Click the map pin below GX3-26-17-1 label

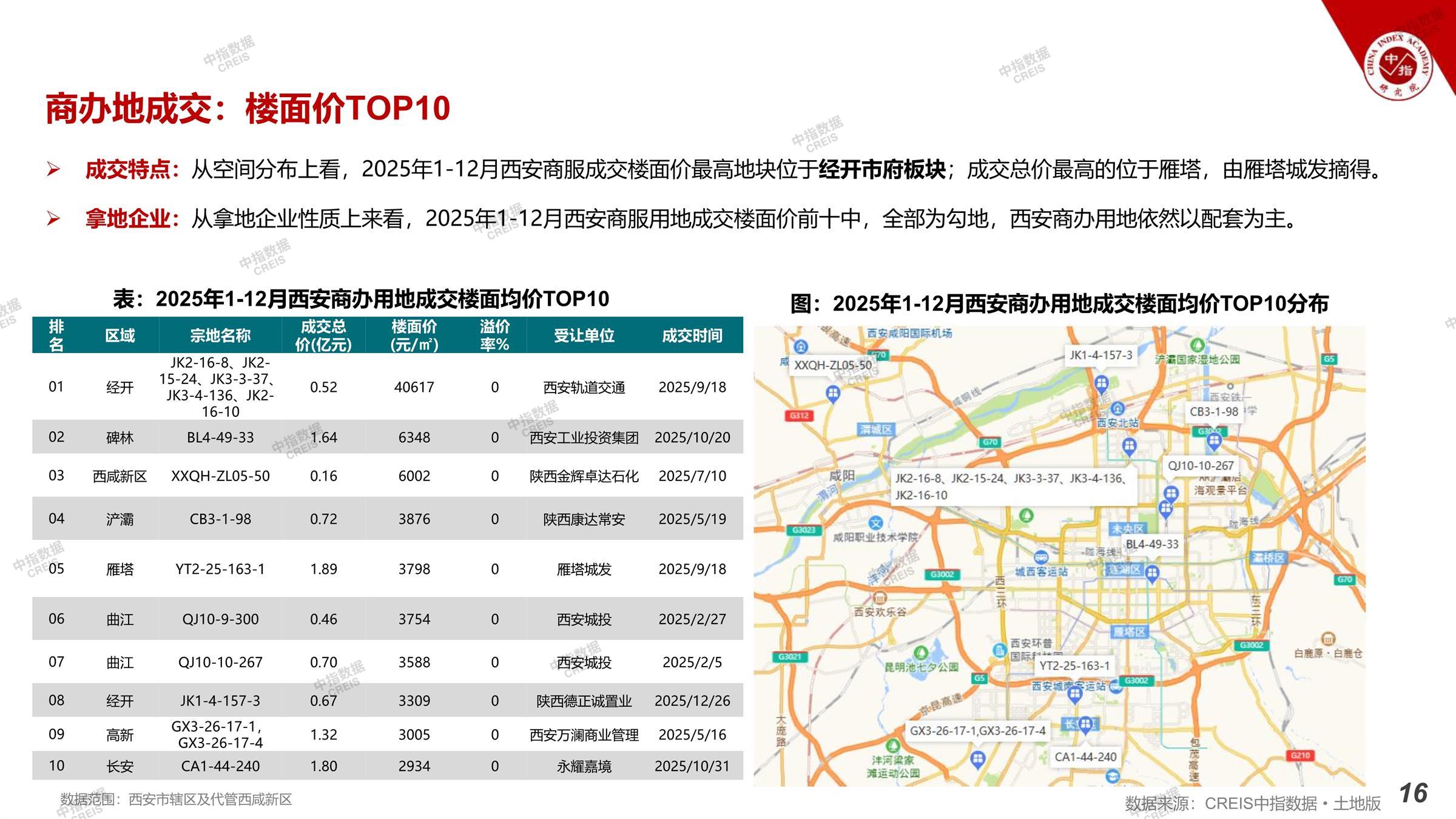click(977, 758)
